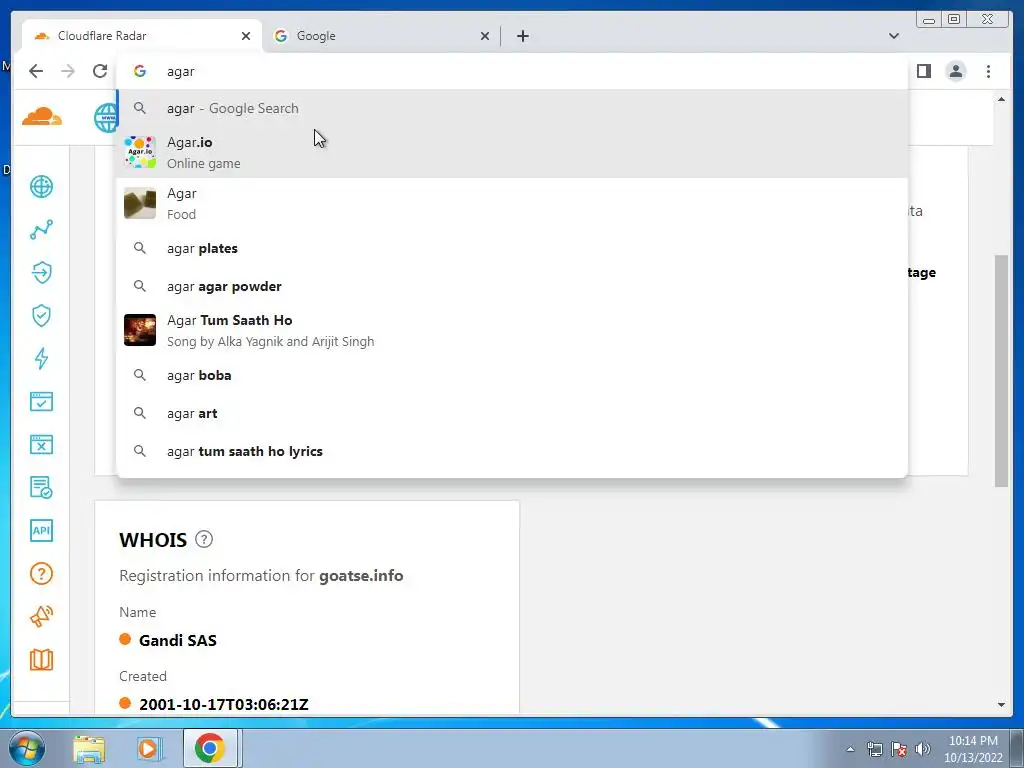Open the lightning bolt sidebar icon
1024x768 pixels.
coord(41,359)
